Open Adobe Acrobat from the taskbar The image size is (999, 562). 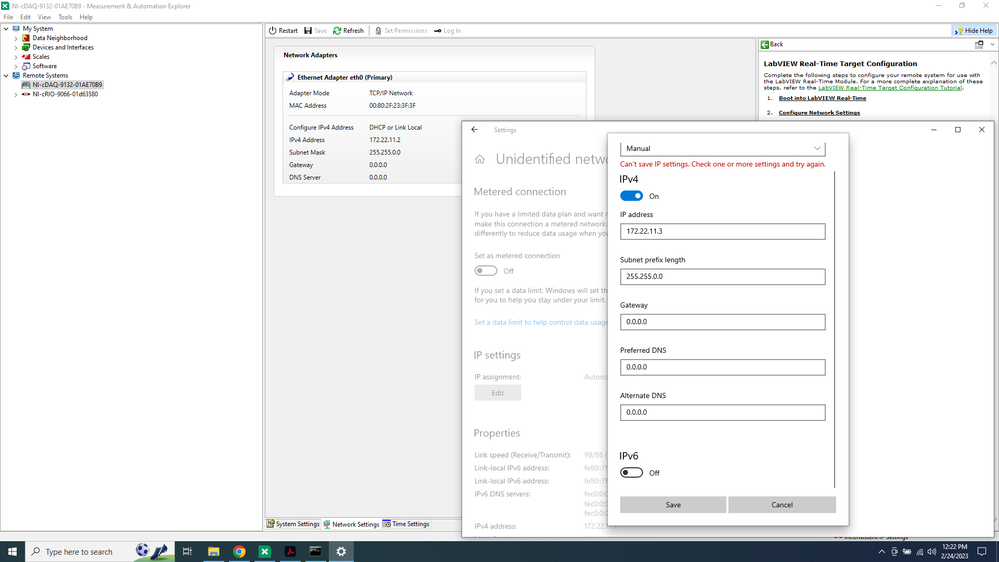(x=290, y=551)
